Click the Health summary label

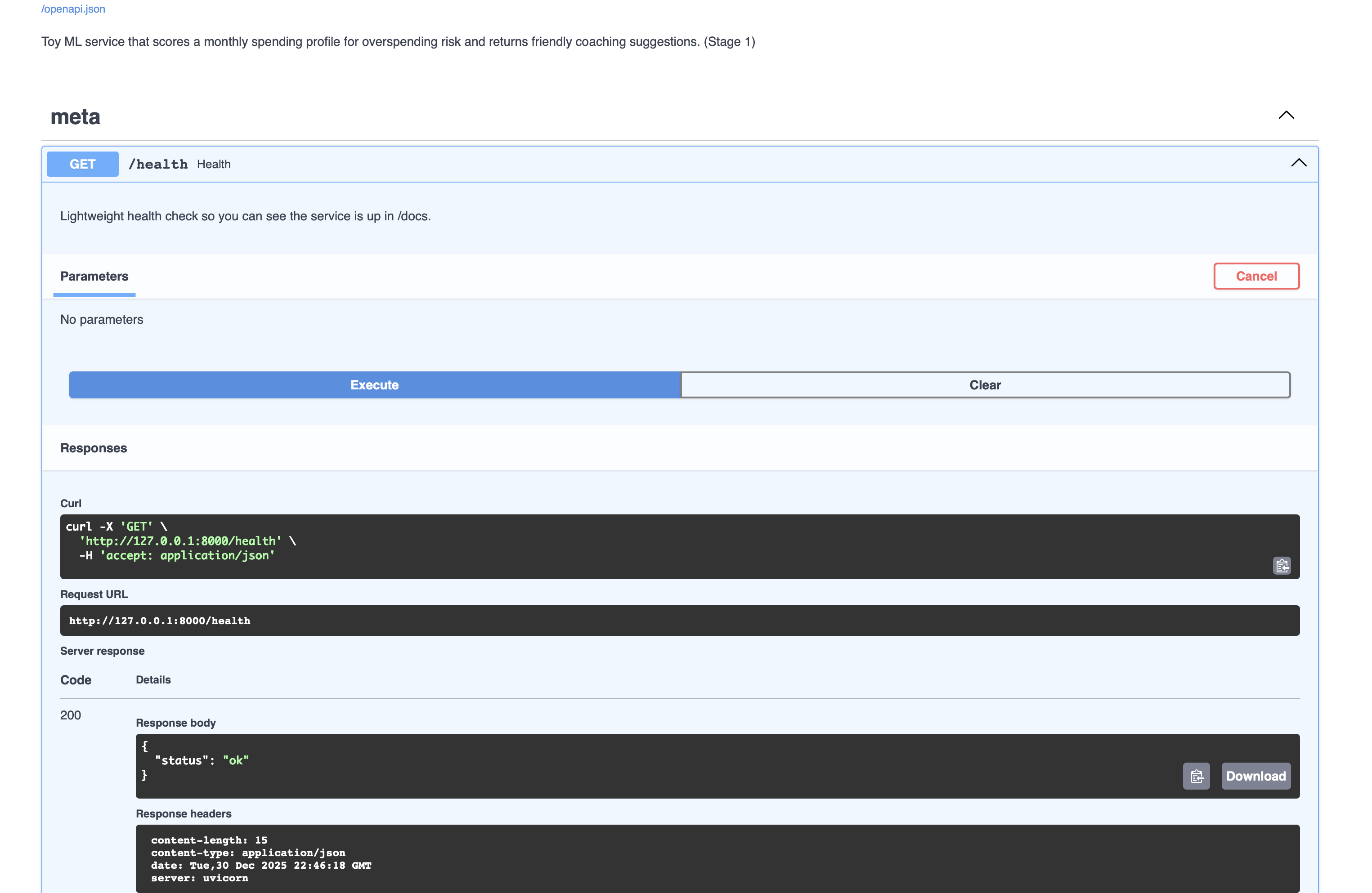click(213, 164)
